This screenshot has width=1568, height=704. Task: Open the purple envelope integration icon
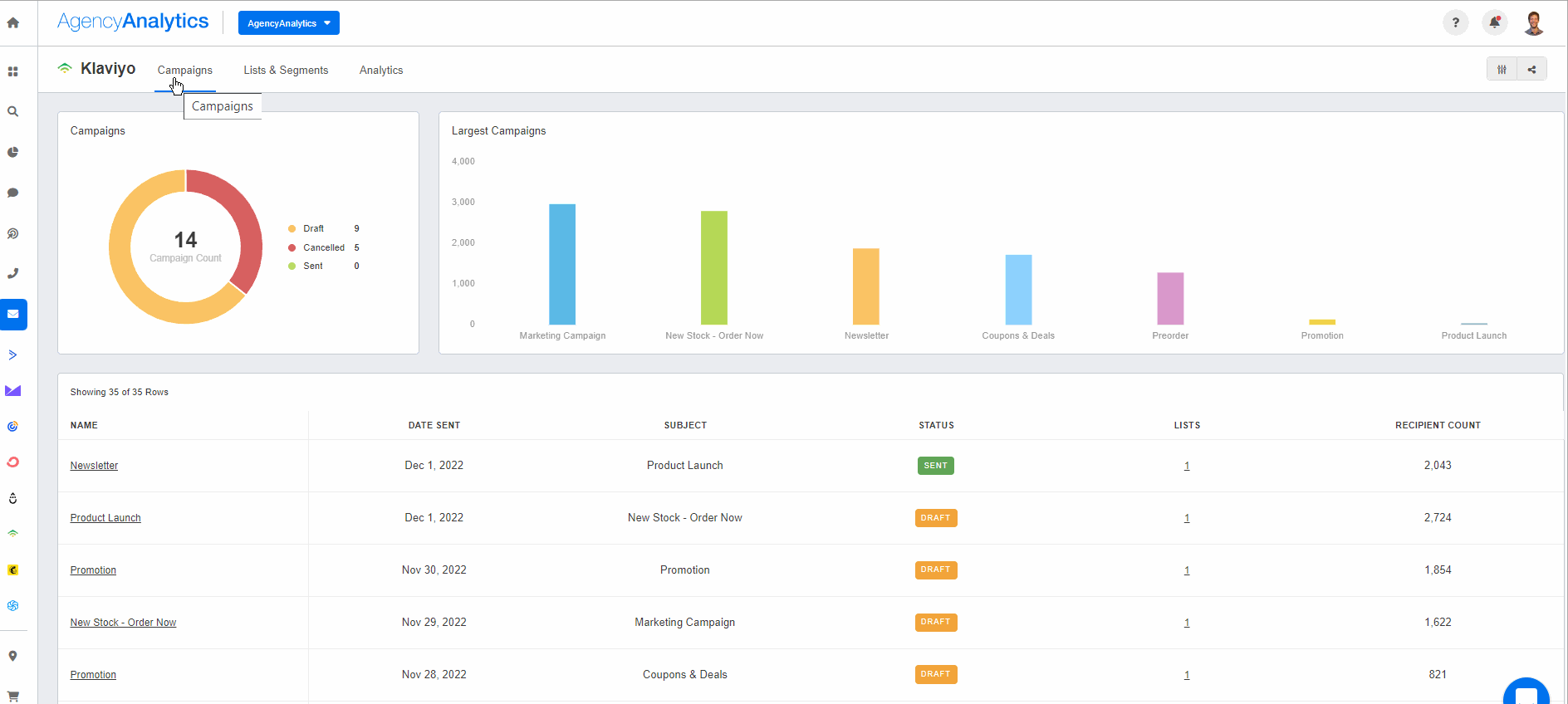pyautogui.click(x=13, y=390)
